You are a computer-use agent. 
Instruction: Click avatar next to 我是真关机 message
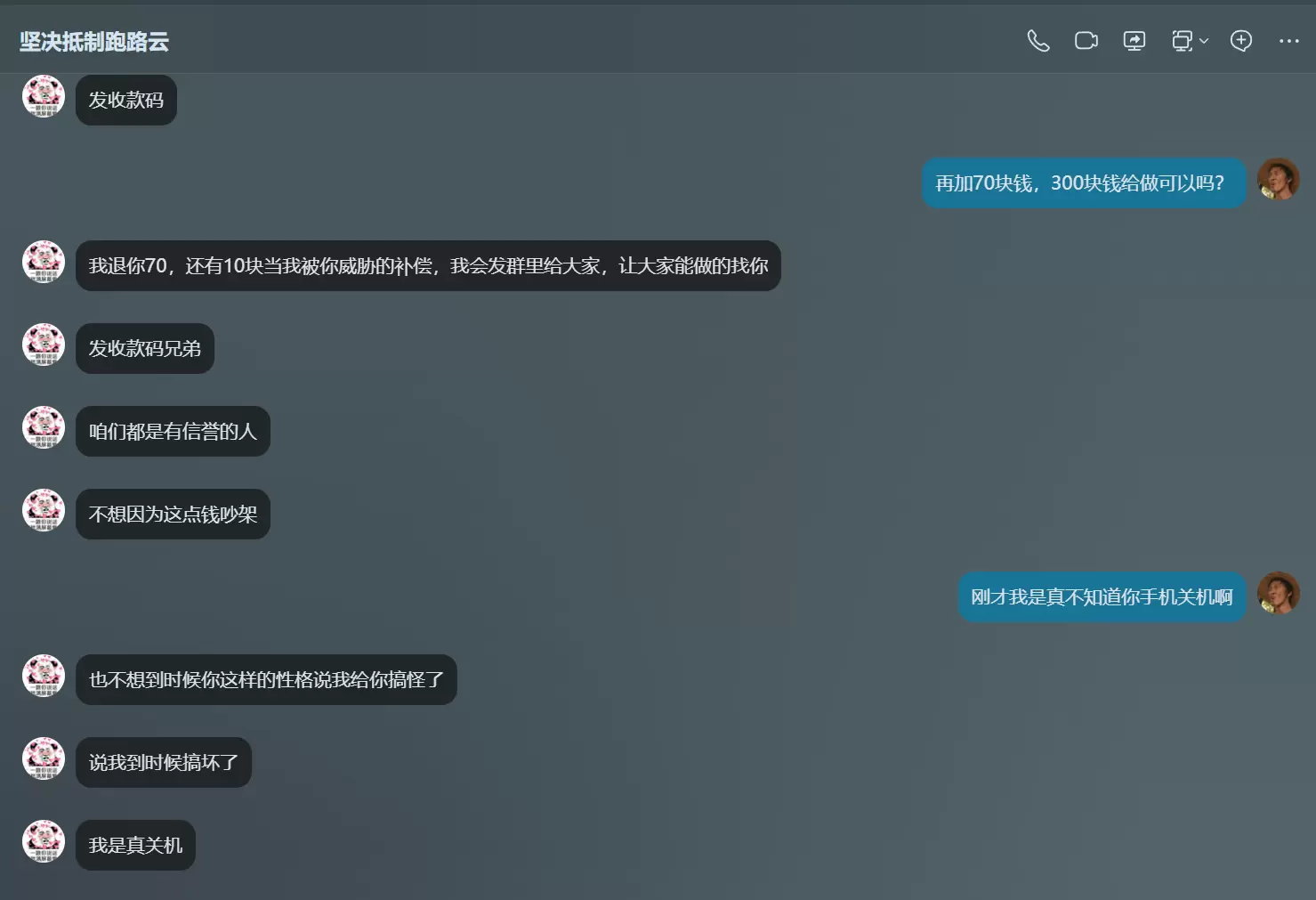44,841
